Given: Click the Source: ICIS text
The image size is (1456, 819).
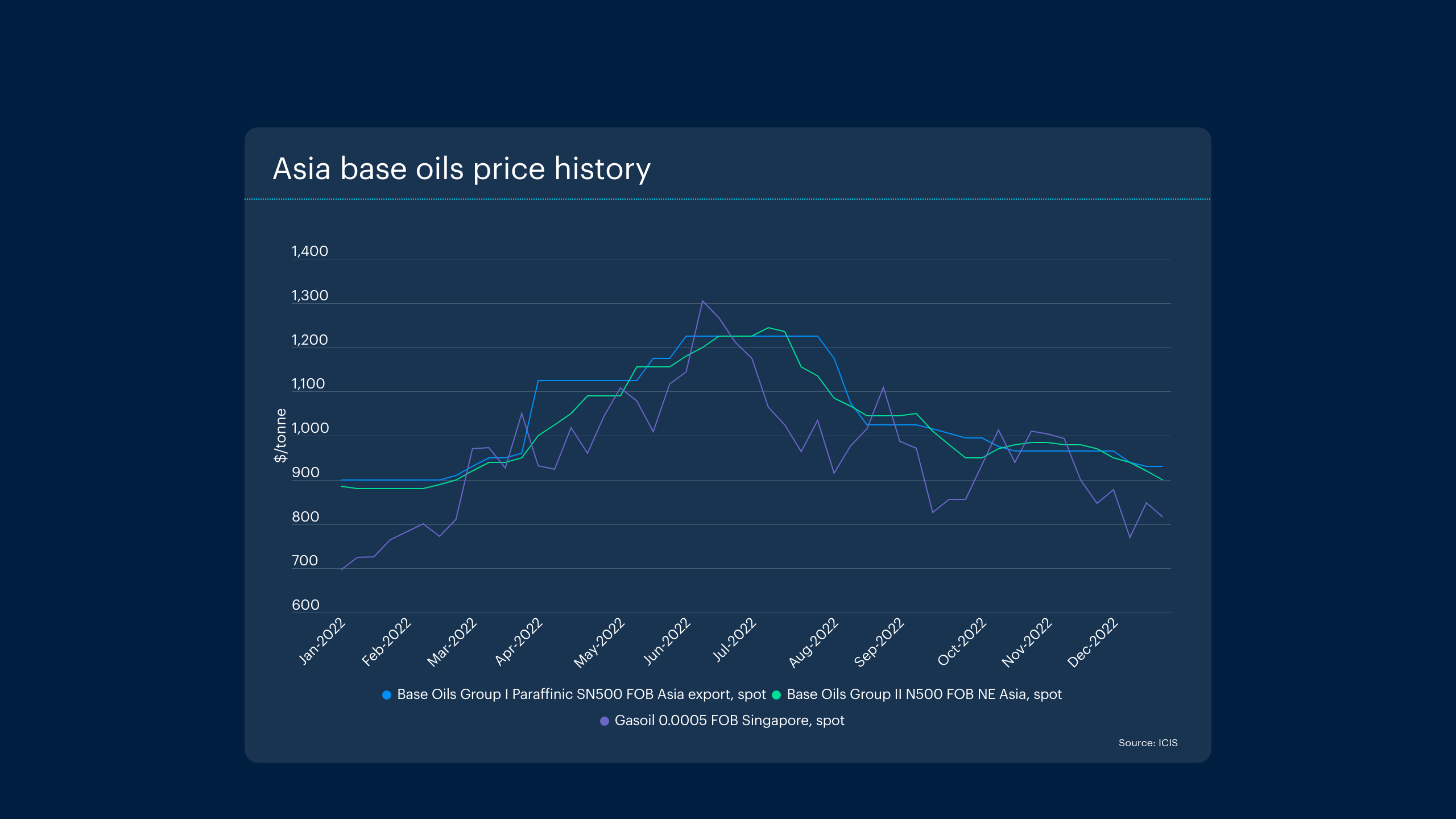Looking at the screenshot, I should pos(1148,743).
